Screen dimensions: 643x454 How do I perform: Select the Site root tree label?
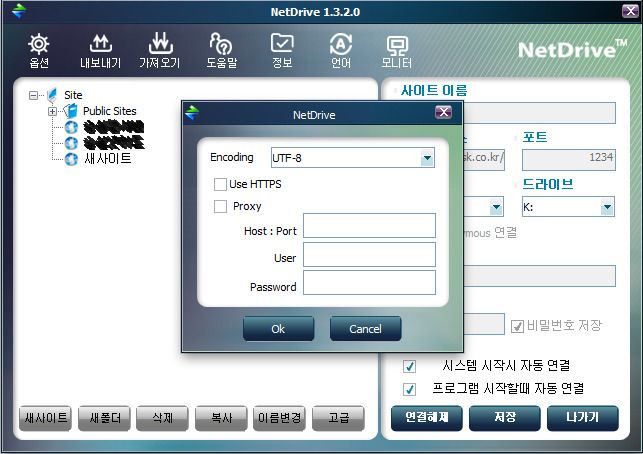(73, 95)
